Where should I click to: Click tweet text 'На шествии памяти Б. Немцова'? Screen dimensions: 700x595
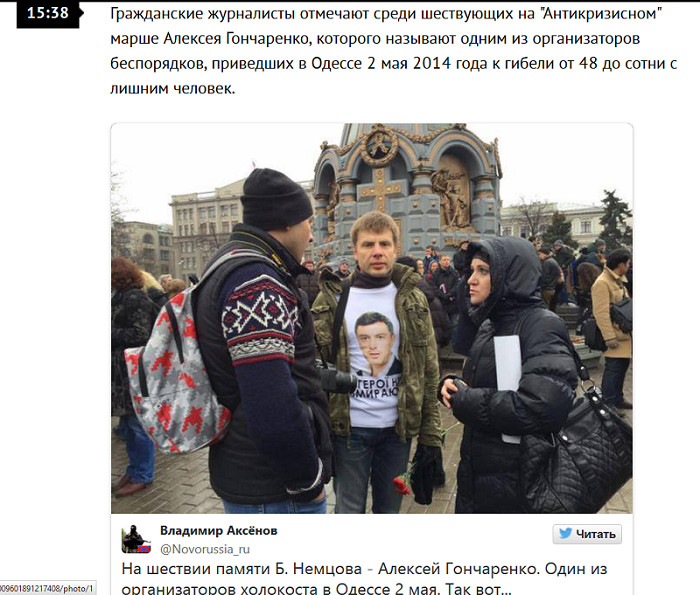click(x=242, y=569)
